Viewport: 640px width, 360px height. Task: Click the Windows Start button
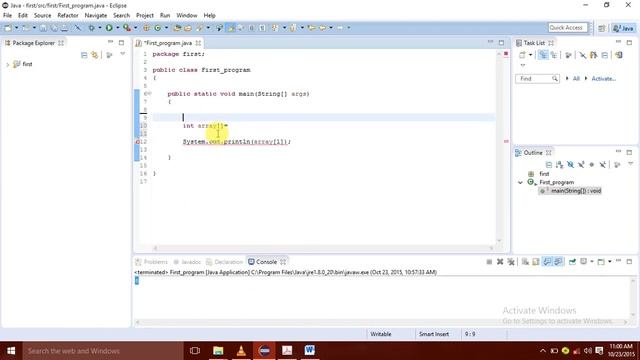tap(11, 351)
